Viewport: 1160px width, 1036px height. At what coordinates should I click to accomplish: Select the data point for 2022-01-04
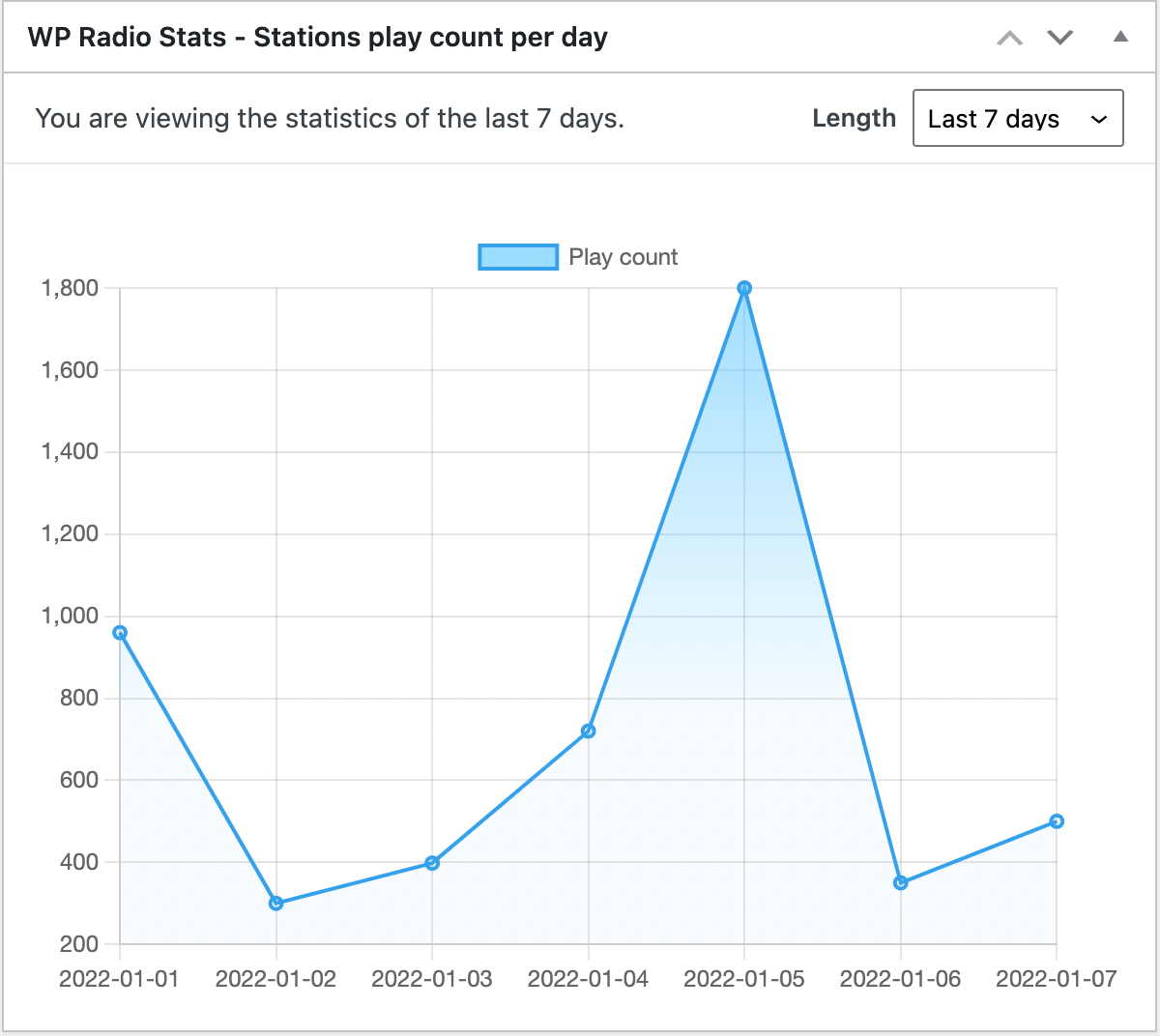pos(589,732)
